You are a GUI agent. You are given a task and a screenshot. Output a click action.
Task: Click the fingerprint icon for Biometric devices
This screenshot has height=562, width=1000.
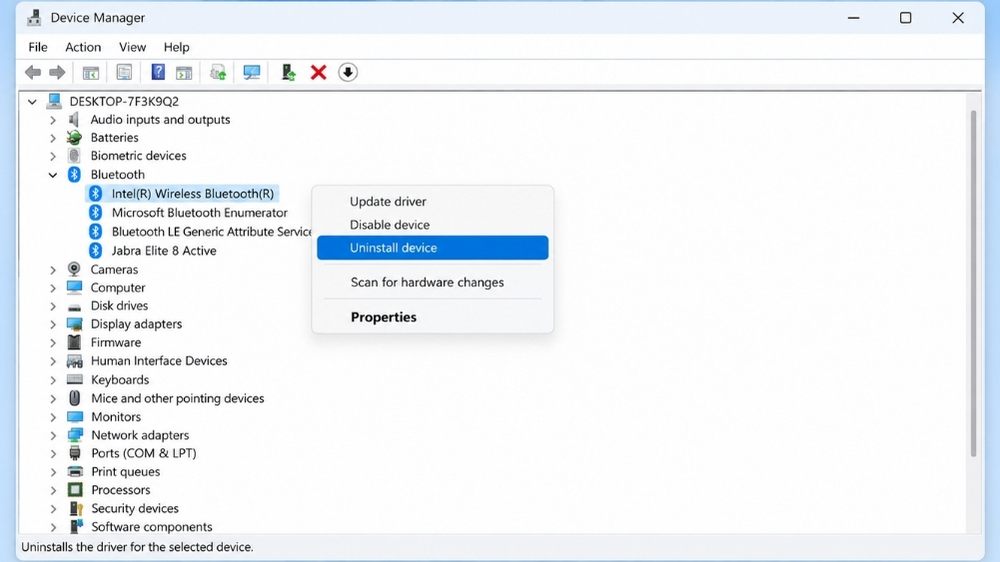coord(74,156)
